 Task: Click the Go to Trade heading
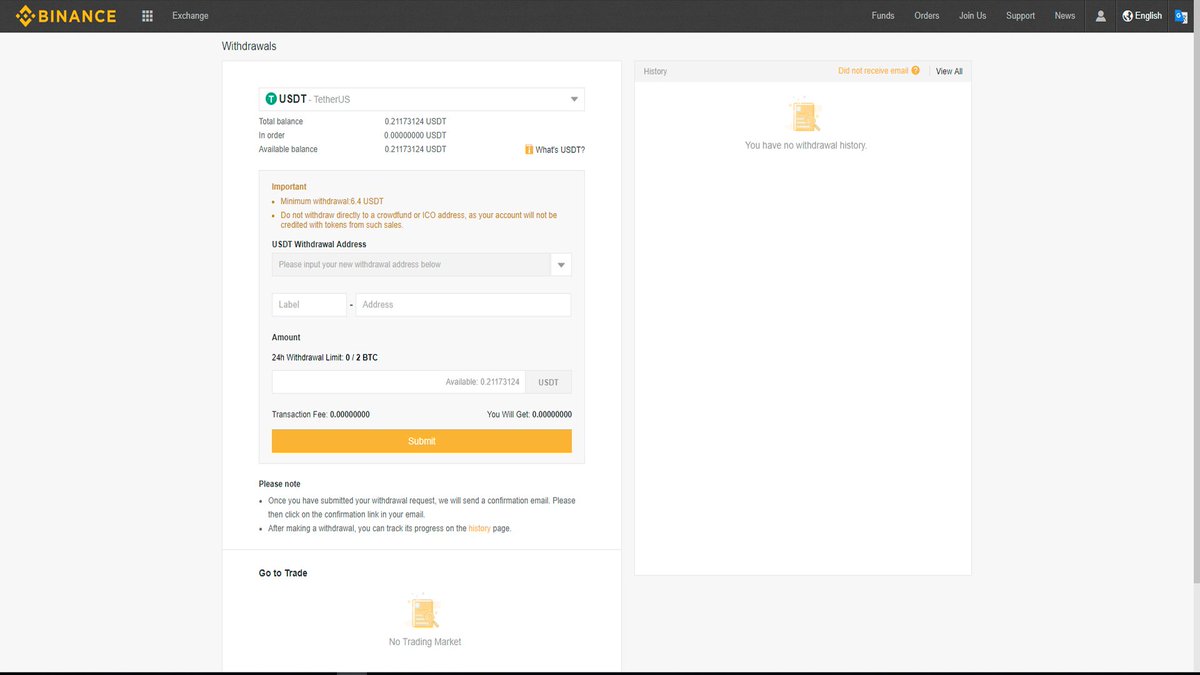click(283, 573)
